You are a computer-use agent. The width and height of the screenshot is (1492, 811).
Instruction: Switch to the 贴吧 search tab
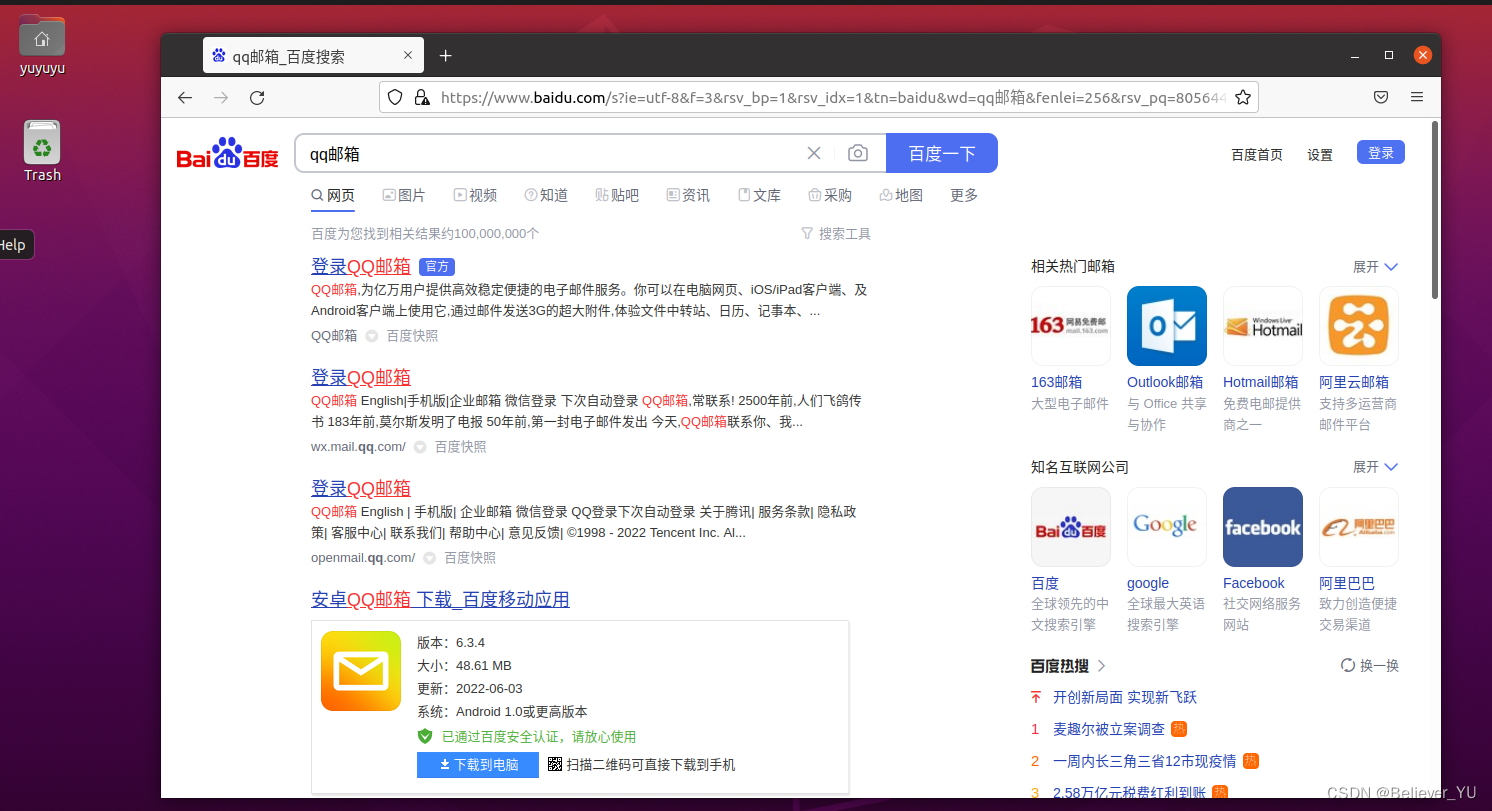(617, 195)
